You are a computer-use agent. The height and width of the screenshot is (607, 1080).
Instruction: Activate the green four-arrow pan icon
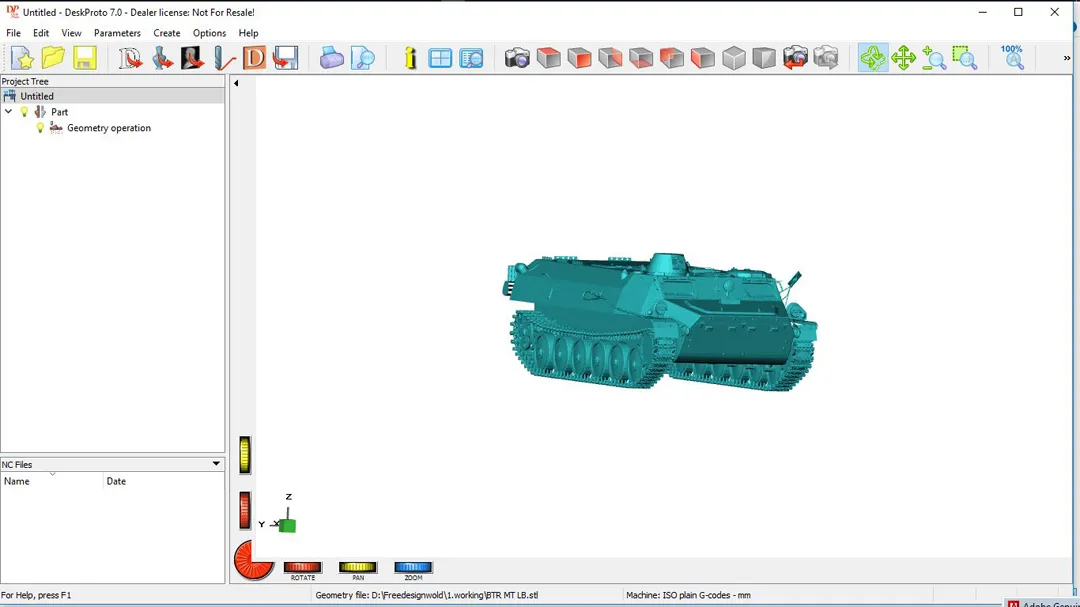point(903,58)
